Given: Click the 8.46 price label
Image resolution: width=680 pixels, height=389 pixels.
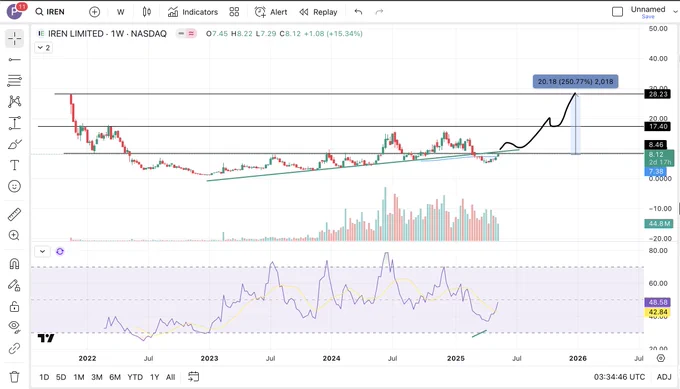Looking at the screenshot, I should point(656,144).
